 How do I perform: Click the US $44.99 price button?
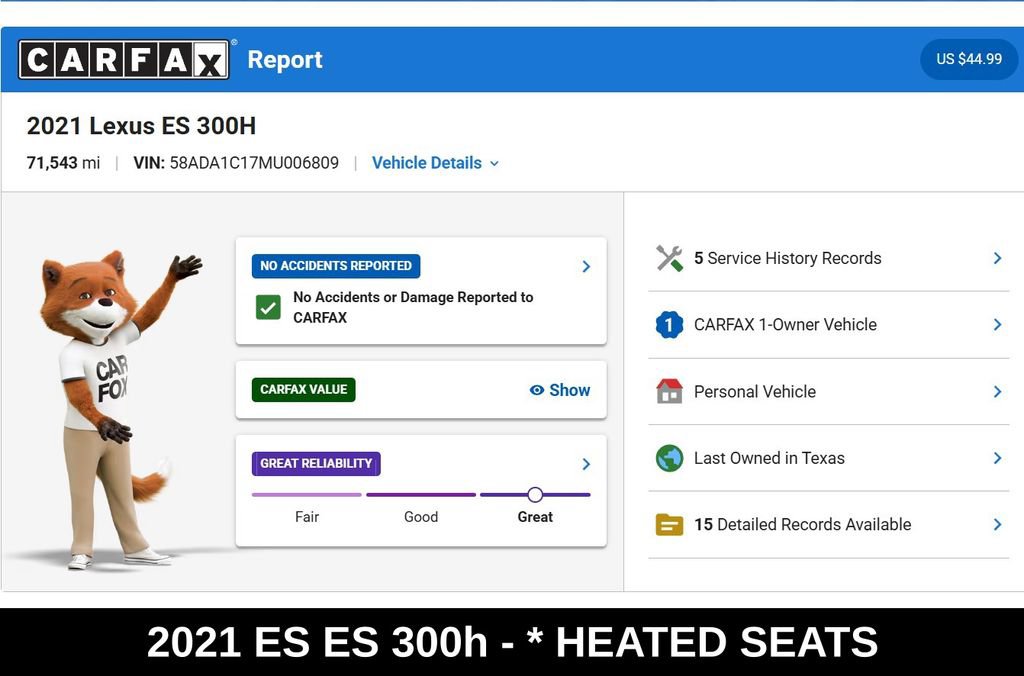(969, 59)
